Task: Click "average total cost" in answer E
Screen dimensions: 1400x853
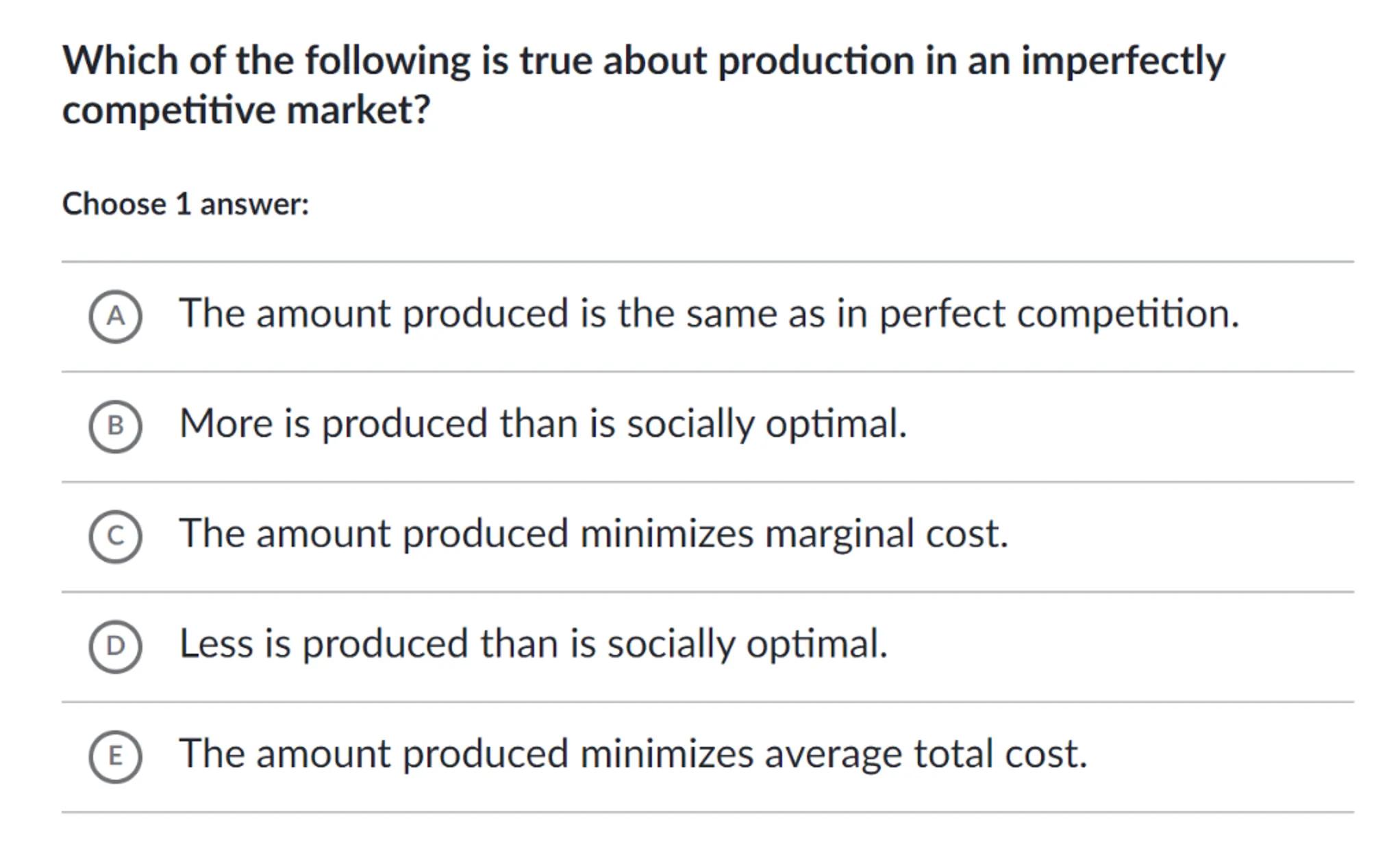Action: [925, 754]
